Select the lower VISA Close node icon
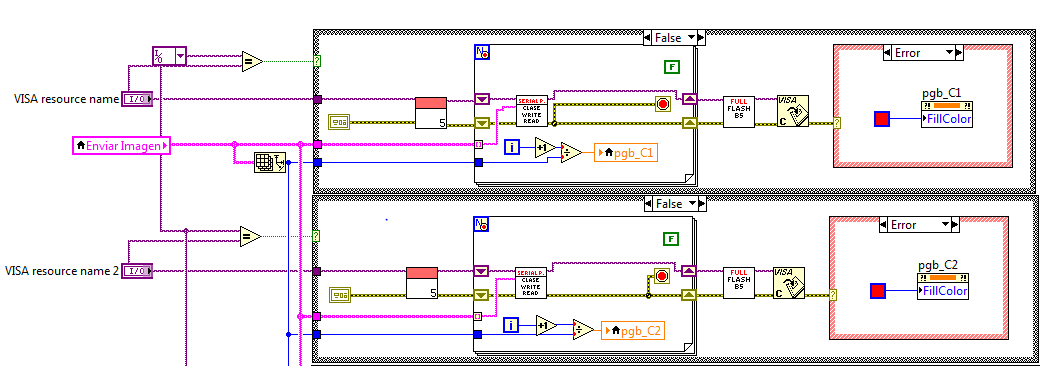1050x366 pixels. [x=789, y=282]
